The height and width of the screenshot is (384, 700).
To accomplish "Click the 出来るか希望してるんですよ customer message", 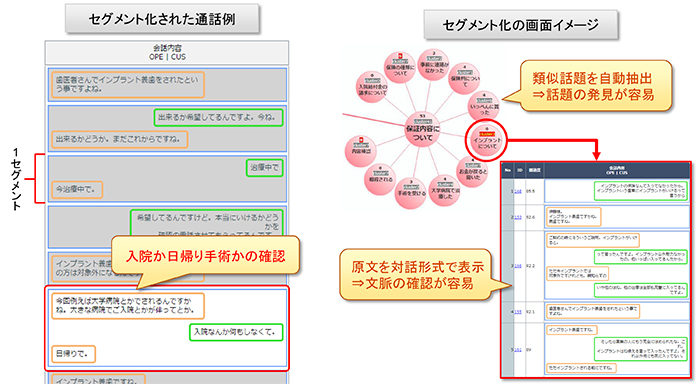I will [x=219, y=117].
